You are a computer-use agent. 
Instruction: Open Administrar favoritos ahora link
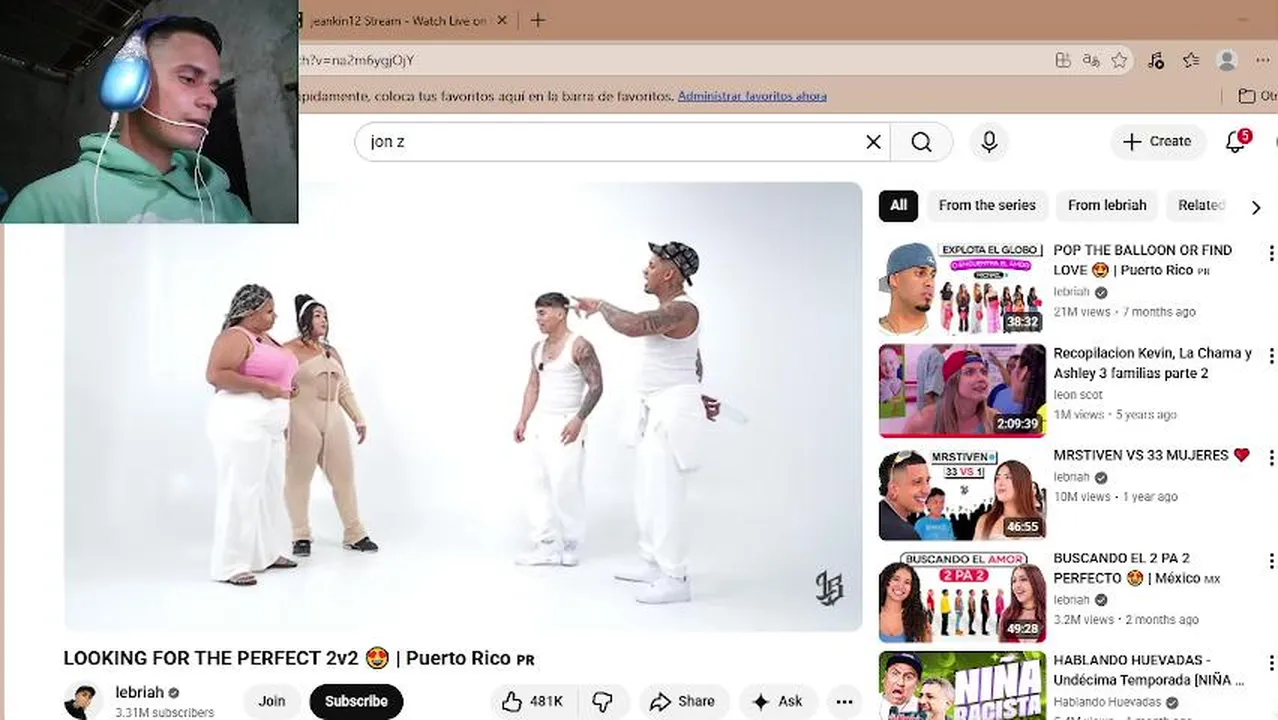pos(752,96)
